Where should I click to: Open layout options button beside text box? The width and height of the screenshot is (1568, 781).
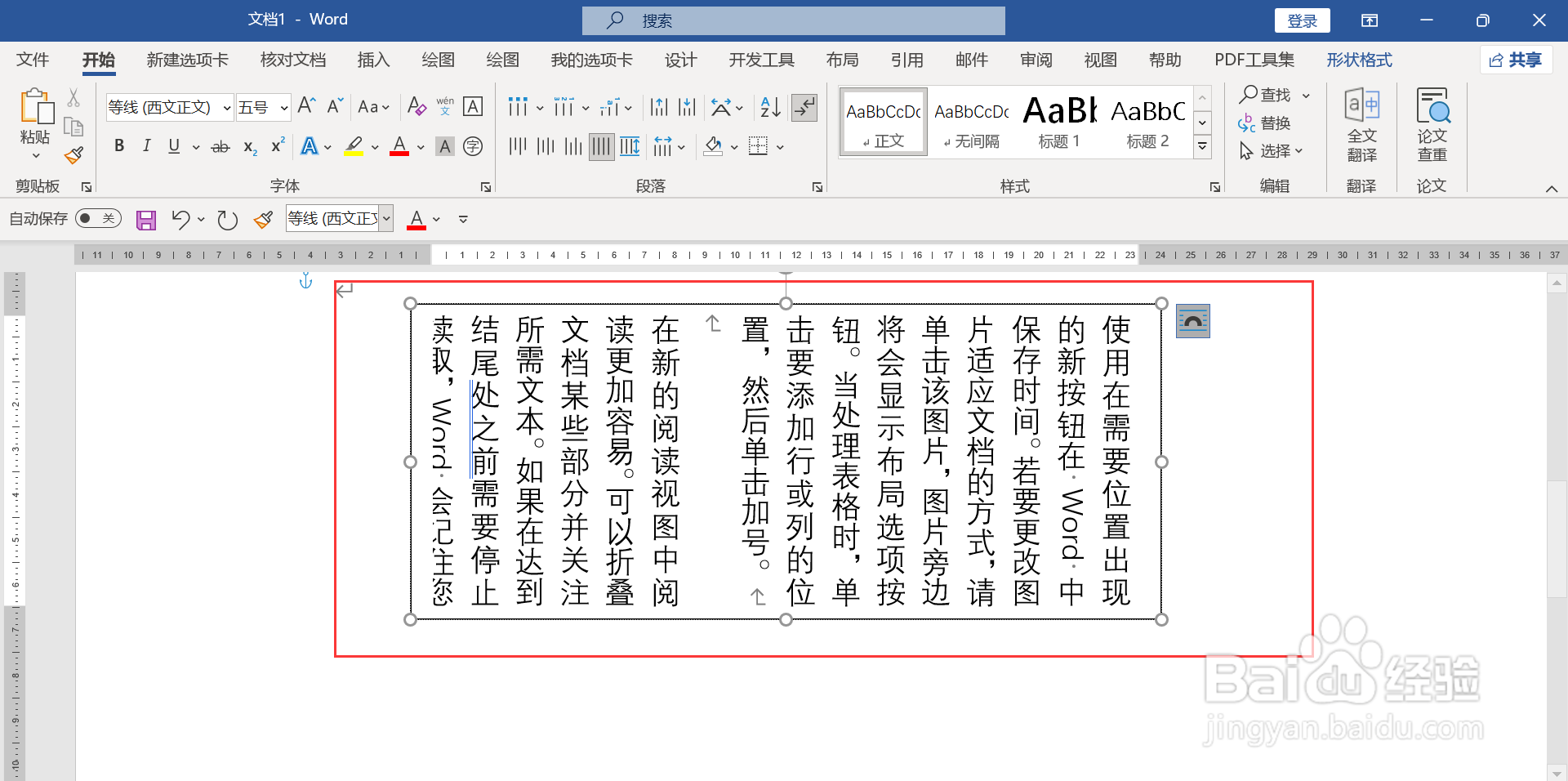click(x=1192, y=321)
